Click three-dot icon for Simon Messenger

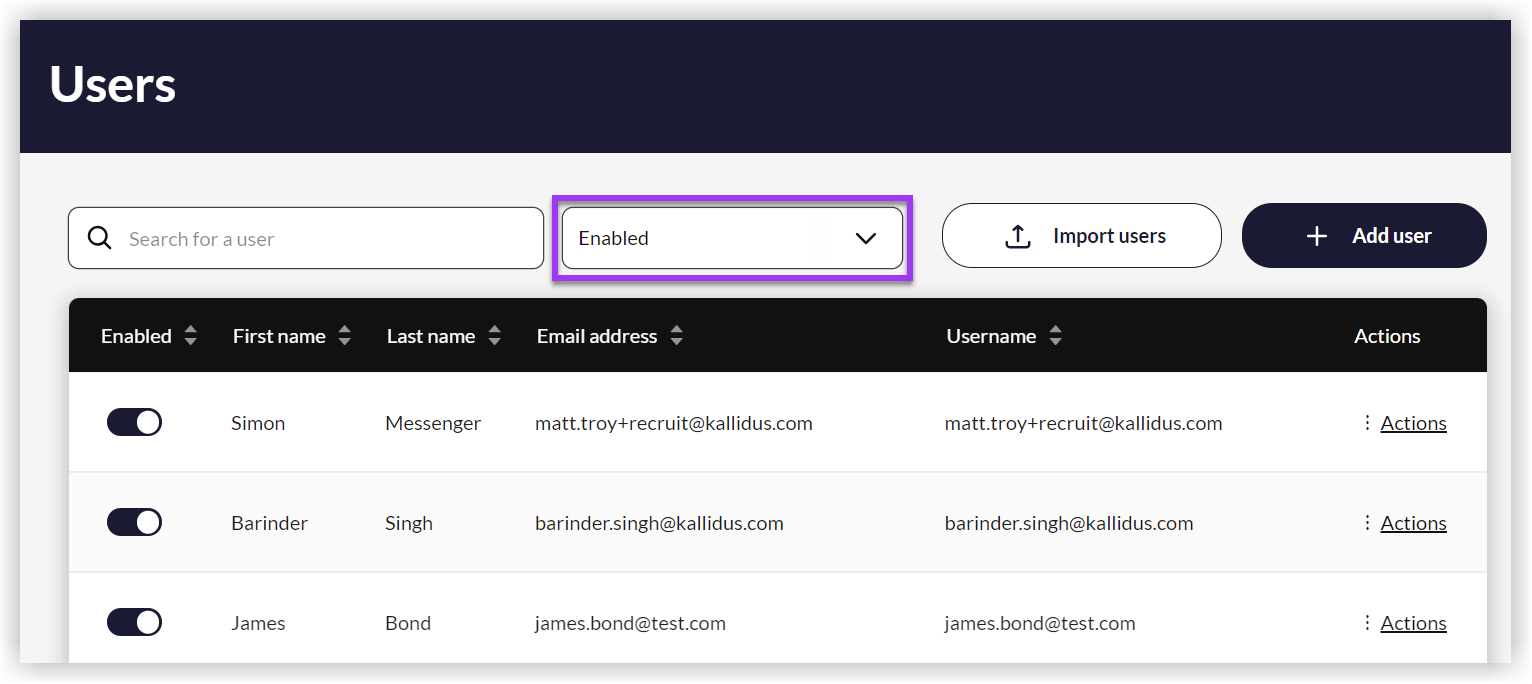click(1367, 423)
